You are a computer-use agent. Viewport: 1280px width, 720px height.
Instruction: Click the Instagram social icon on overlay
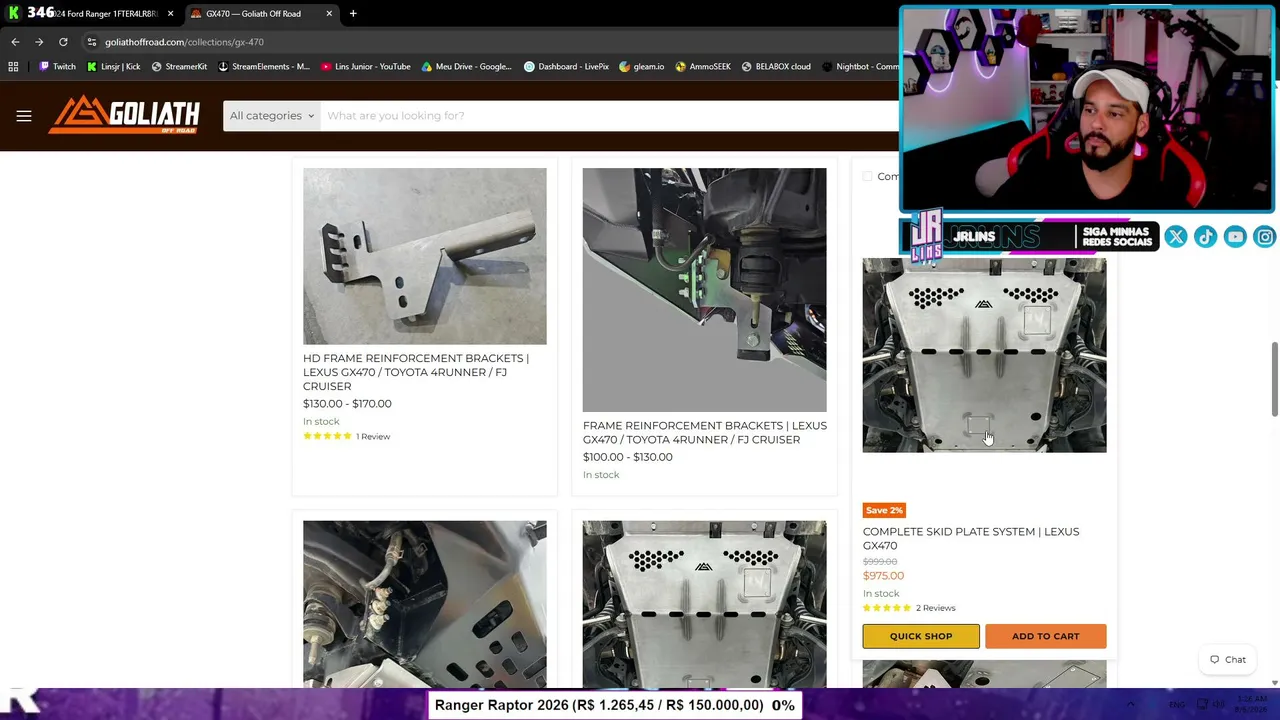pos(1265,237)
